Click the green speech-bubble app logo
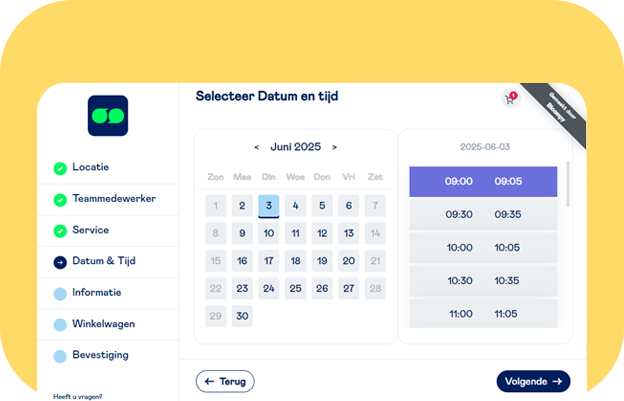Viewport: 624px width, 401px height. [108, 116]
